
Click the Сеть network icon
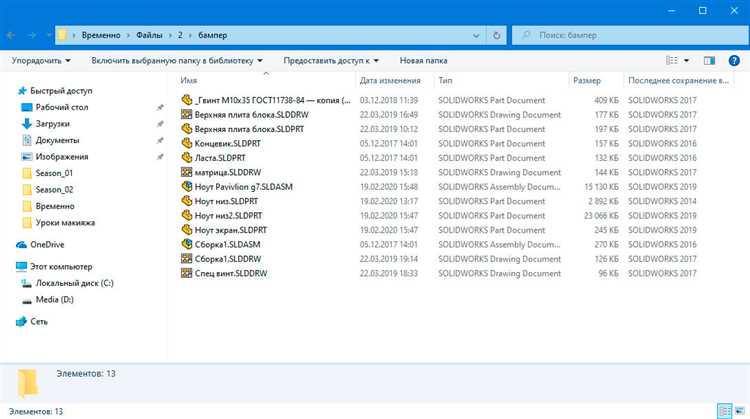(x=21, y=321)
